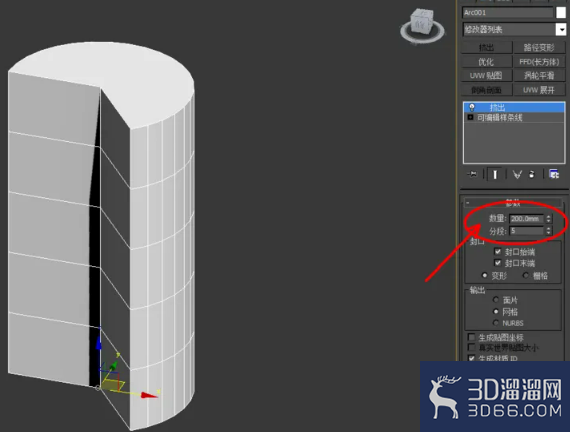Click the red X-axis gizmo arrow

pos(149,395)
